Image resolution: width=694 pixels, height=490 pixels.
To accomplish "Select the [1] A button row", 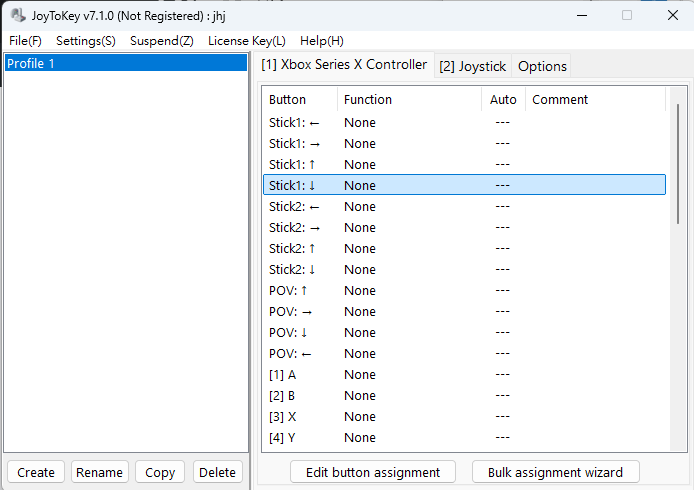I will tap(464, 374).
